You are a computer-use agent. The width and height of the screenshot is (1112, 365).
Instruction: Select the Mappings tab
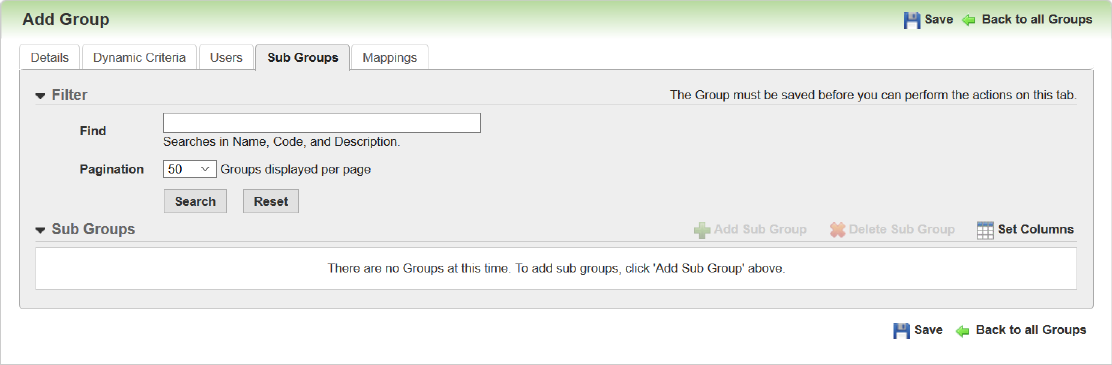tap(389, 58)
